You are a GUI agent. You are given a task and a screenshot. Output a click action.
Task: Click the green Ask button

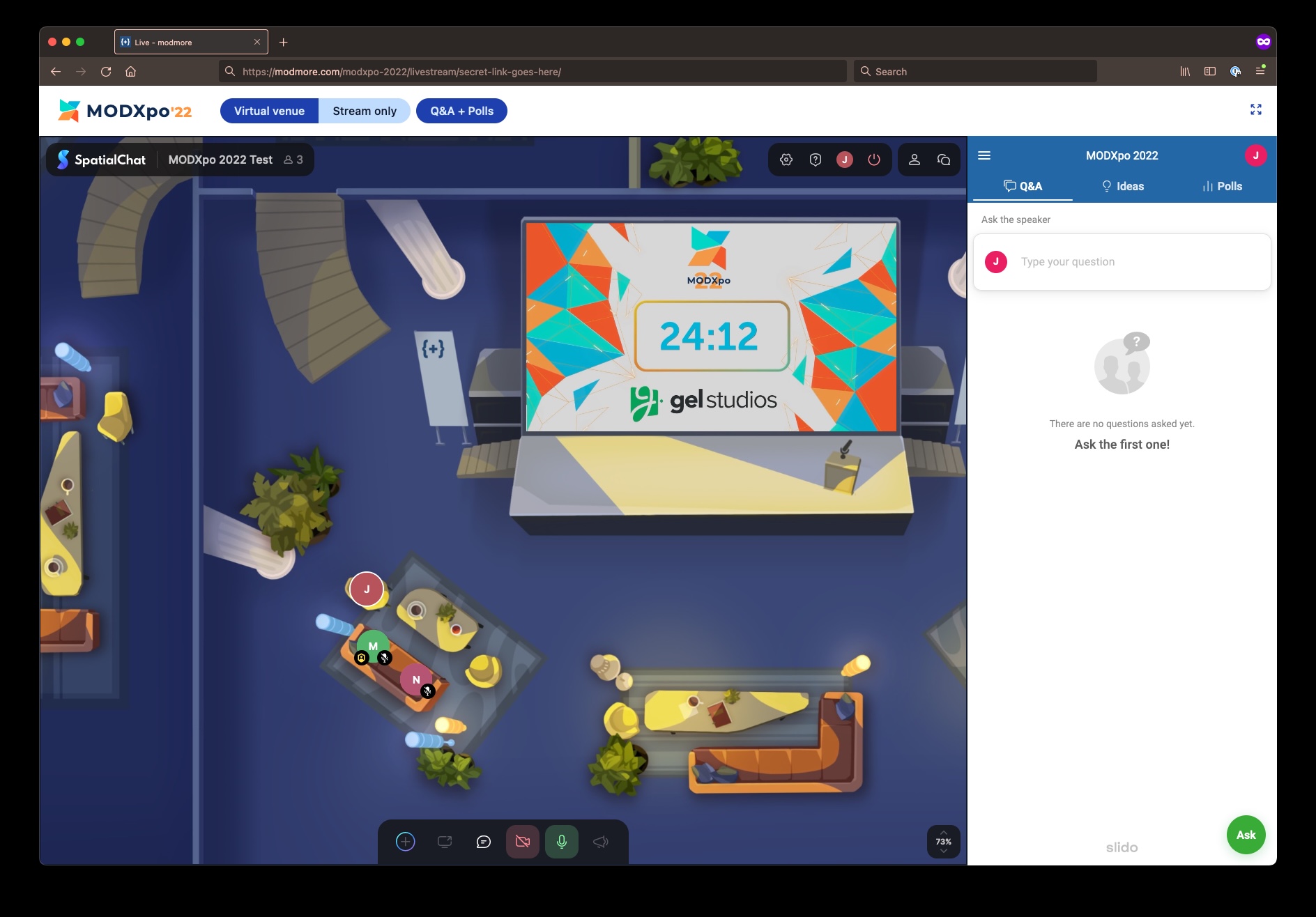click(1246, 835)
